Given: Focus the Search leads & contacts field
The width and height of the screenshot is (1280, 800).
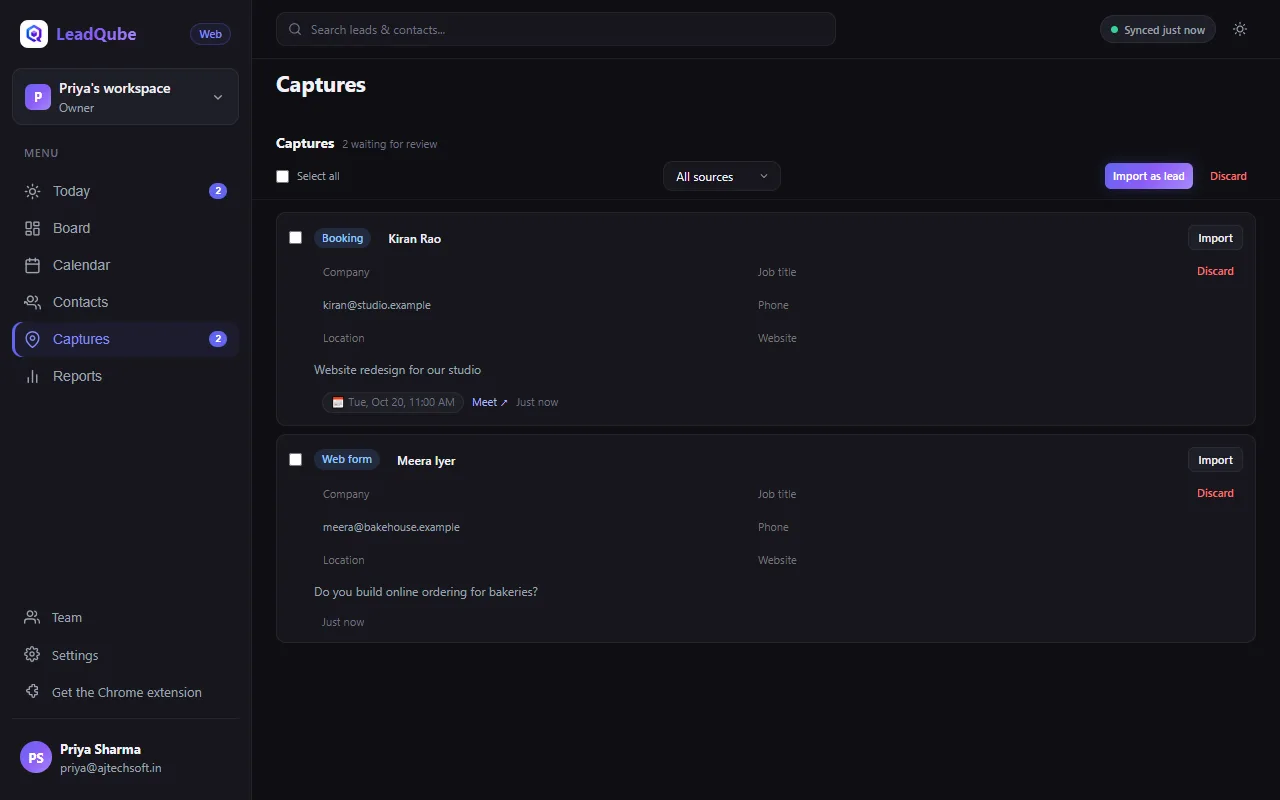Looking at the screenshot, I should [x=556, y=29].
